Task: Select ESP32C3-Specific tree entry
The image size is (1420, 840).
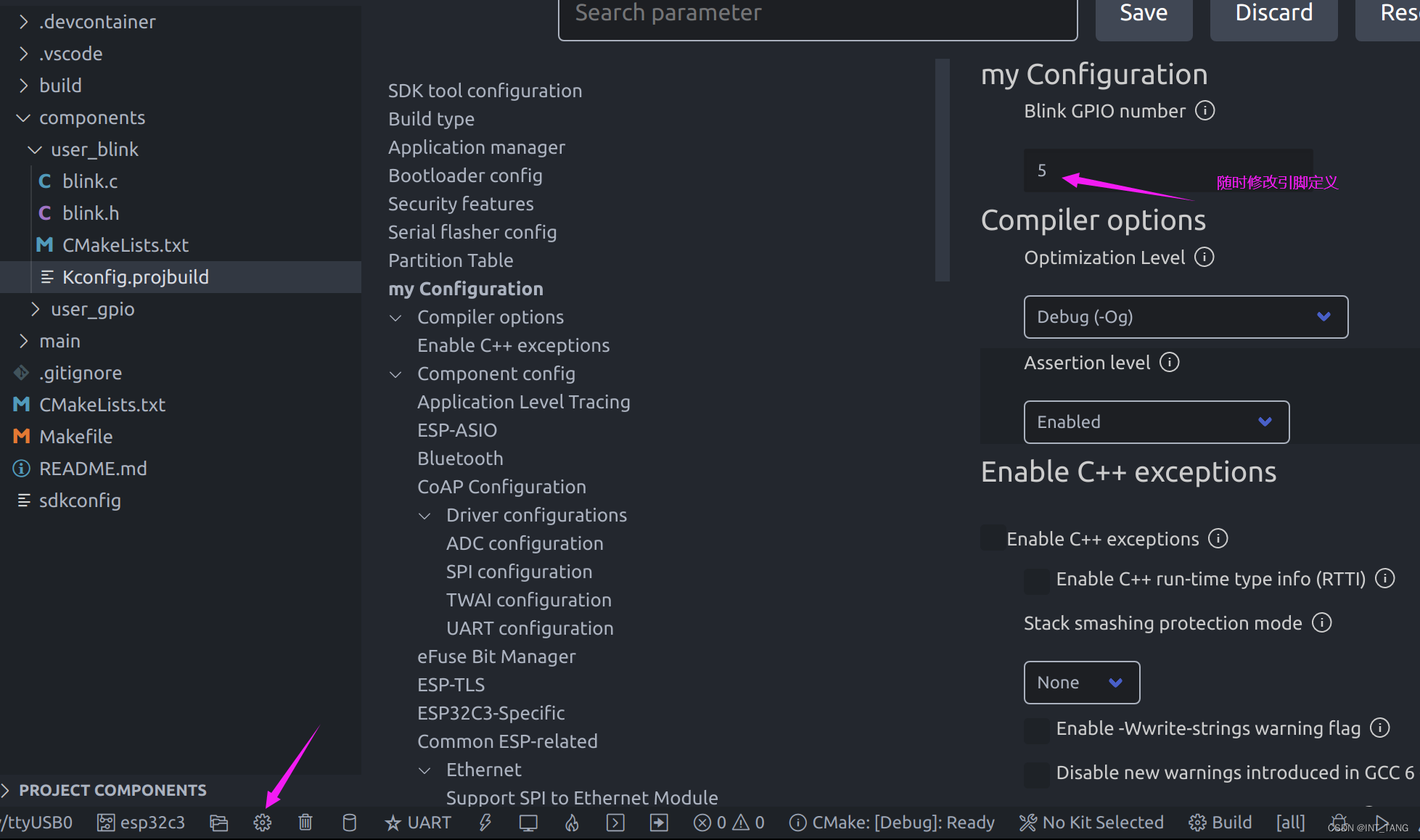Action: coord(491,713)
